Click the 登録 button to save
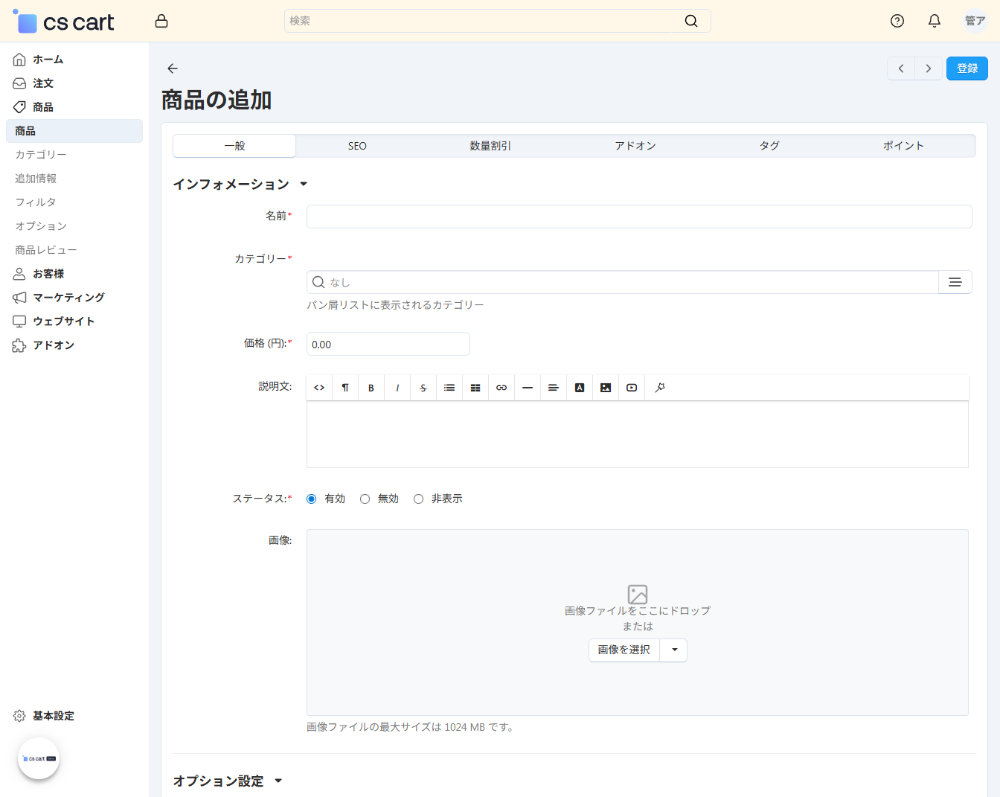The image size is (1000, 797). click(966, 68)
